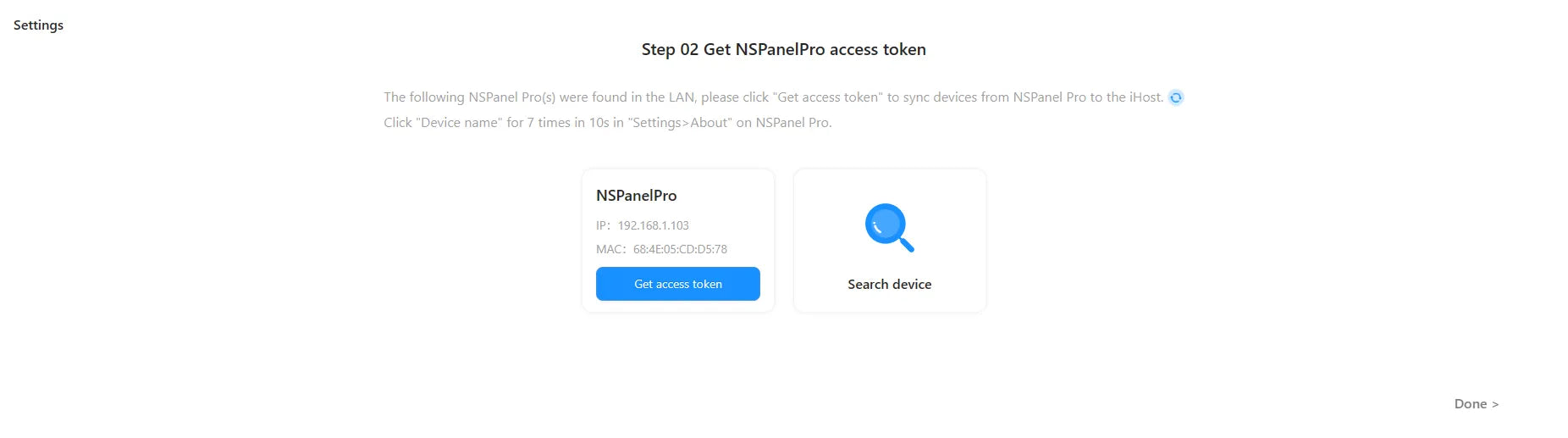
Task: Click the word iHost in instructions
Action: point(1146,97)
